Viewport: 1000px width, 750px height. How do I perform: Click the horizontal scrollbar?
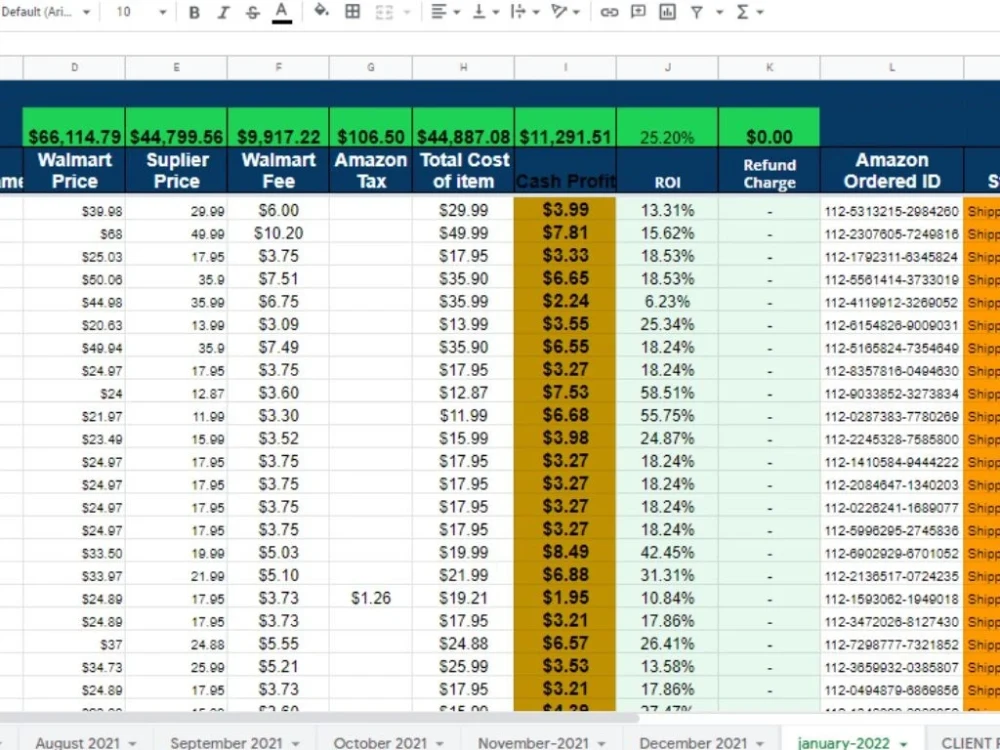tap(319, 718)
